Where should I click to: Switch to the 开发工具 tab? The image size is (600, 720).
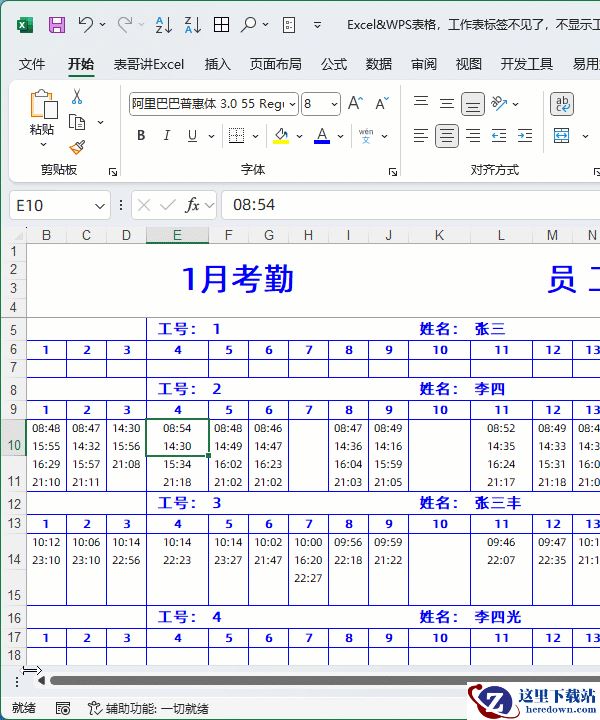tap(527, 64)
